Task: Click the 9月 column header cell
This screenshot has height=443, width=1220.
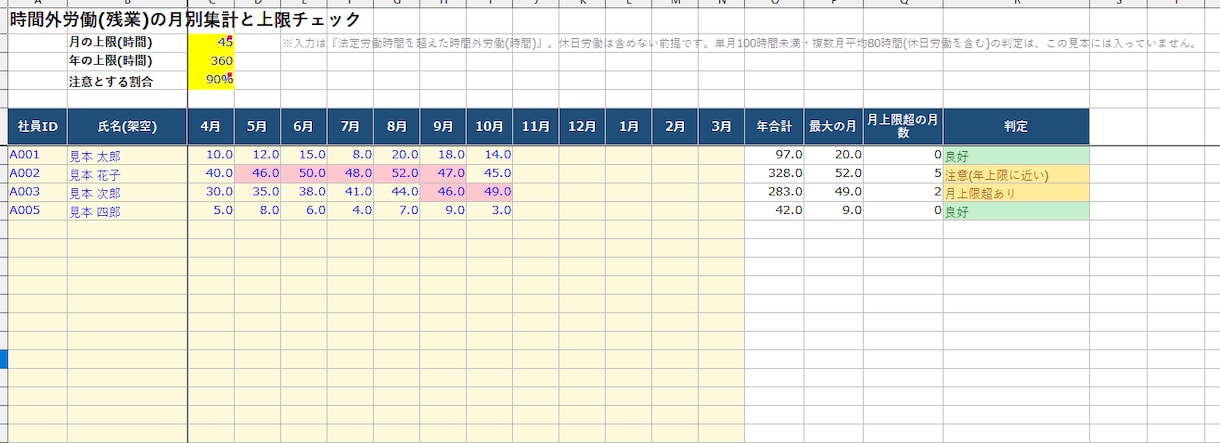Action: tap(443, 127)
